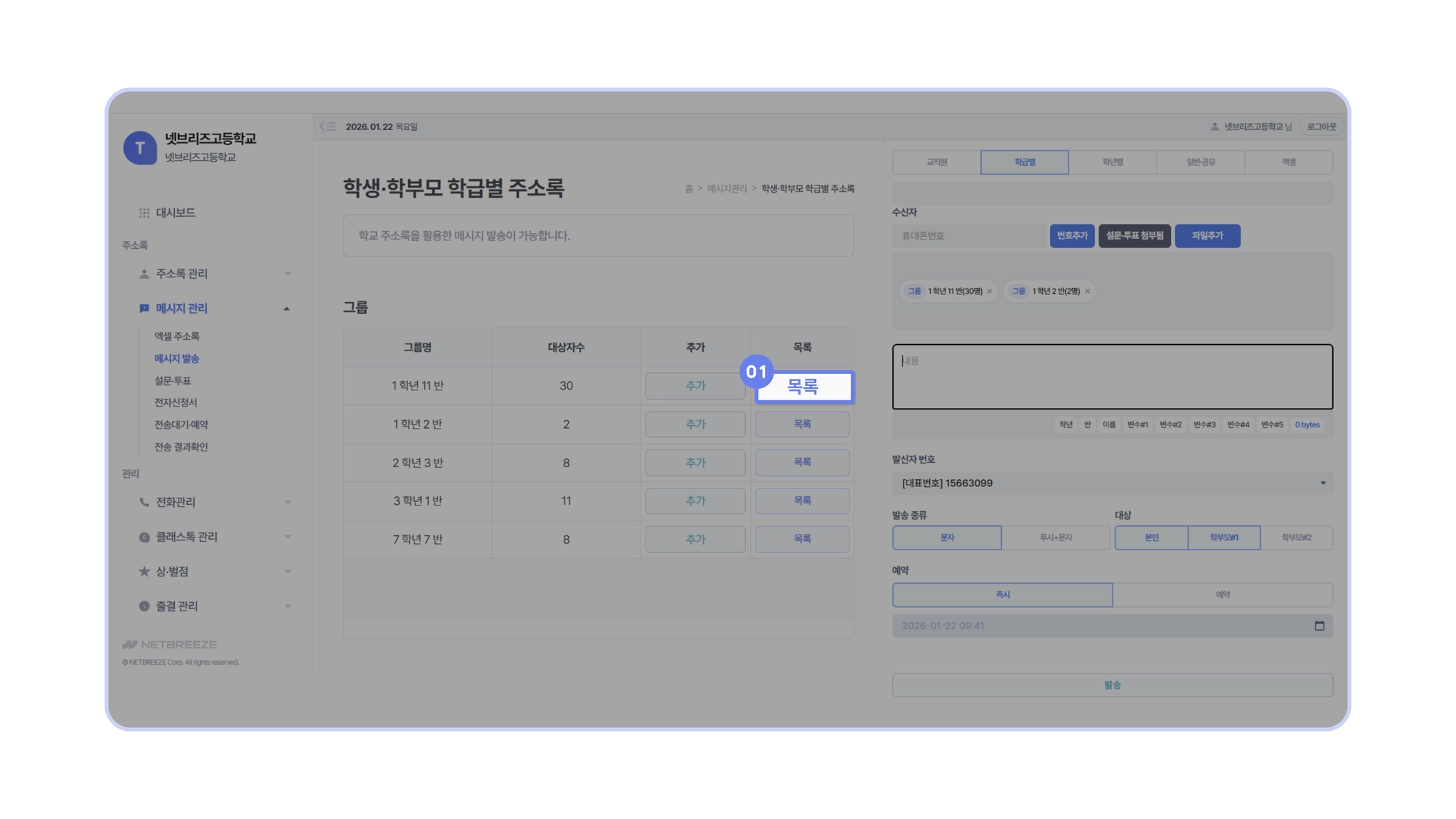Click the 번호추가 button

tap(1071, 236)
